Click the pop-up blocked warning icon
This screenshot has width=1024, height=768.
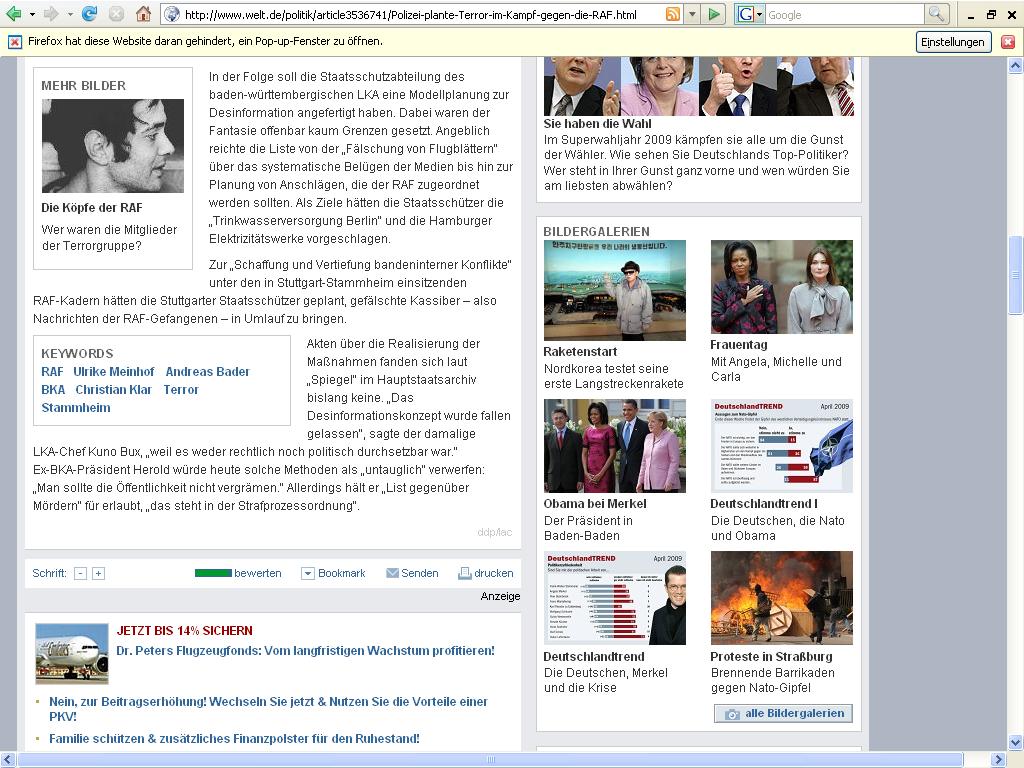[14, 42]
